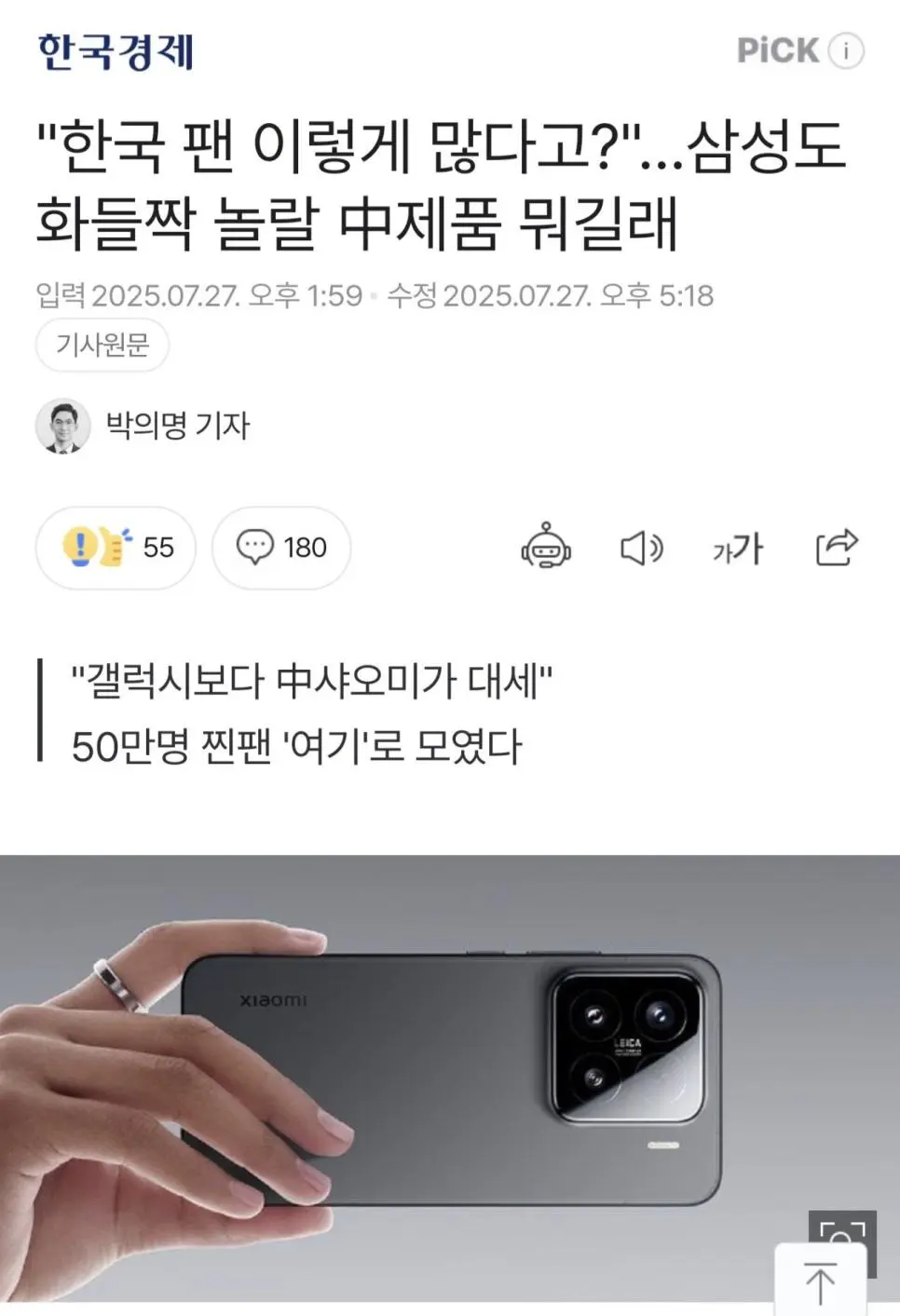Jump to top with arrow button
The width and height of the screenshot is (900, 1316).
(x=821, y=1281)
